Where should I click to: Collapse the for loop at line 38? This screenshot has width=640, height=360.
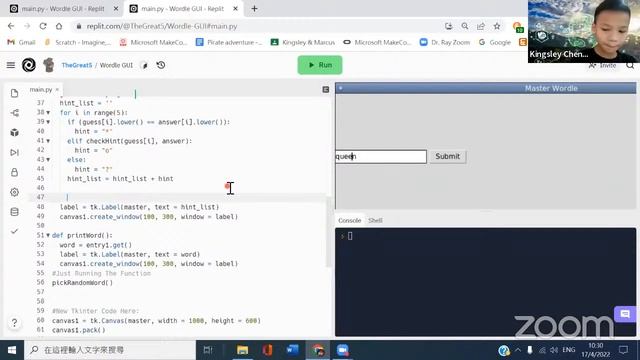pos(48,113)
